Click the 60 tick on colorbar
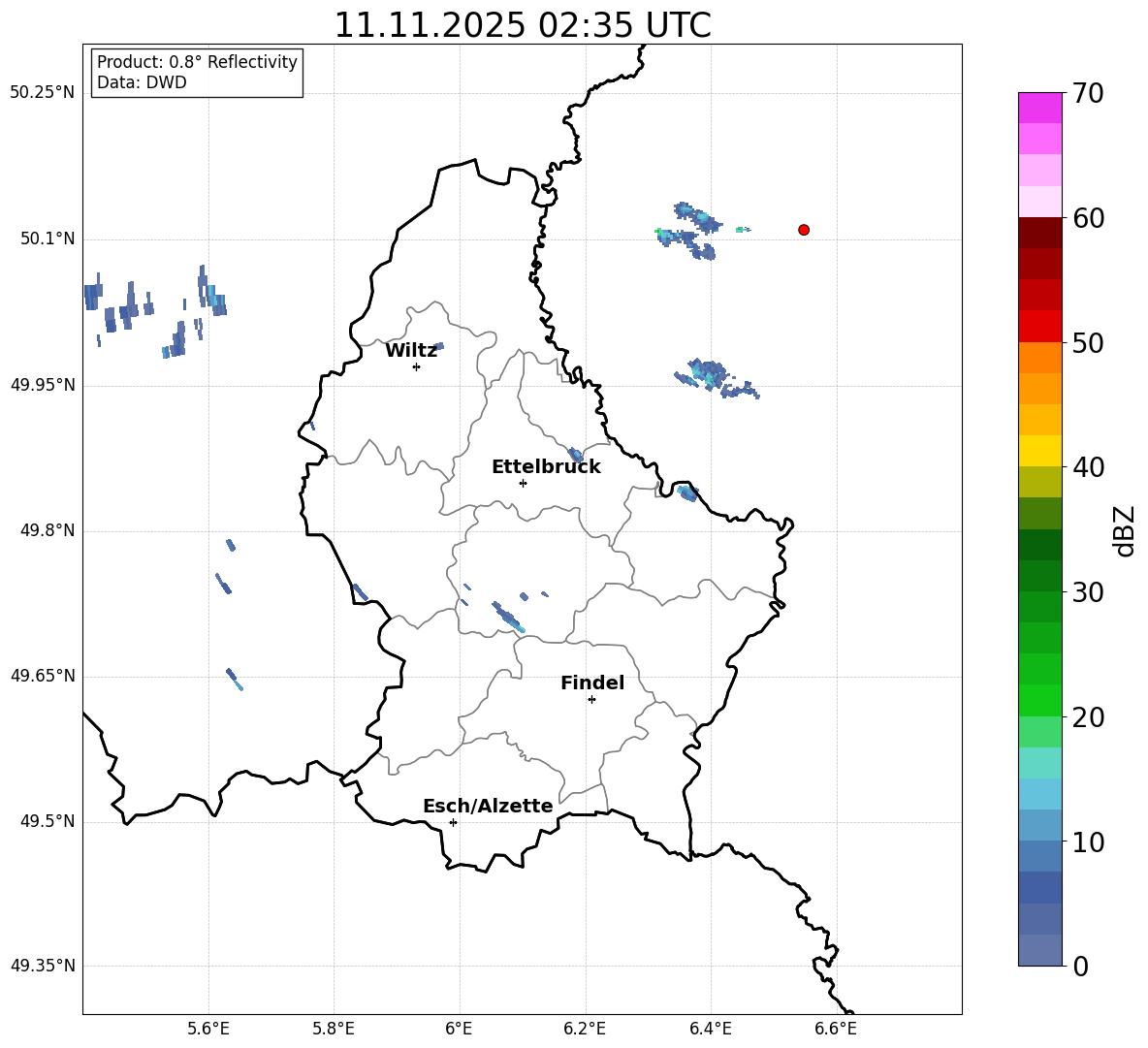Image resolution: width=1148 pixels, height=1048 pixels. pyautogui.click(x=1087, y=218)
